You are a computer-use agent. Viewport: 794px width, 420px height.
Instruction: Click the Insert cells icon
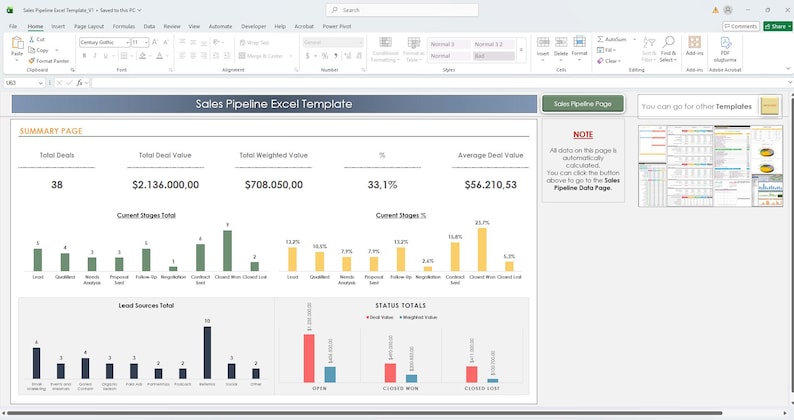pyautogui.click(x=543, y=42)
